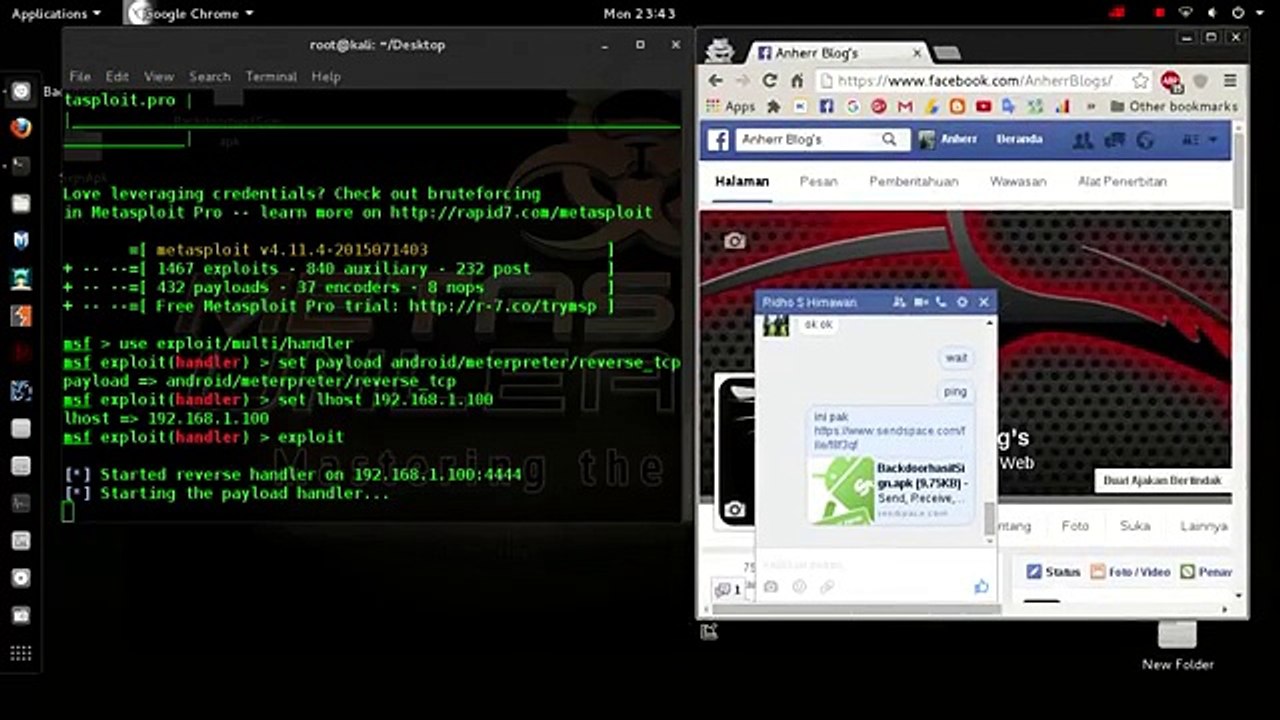Open the Beranda link in Facebook header
The width and height of the screenshot is (1280, 720).
(1019, 139)
